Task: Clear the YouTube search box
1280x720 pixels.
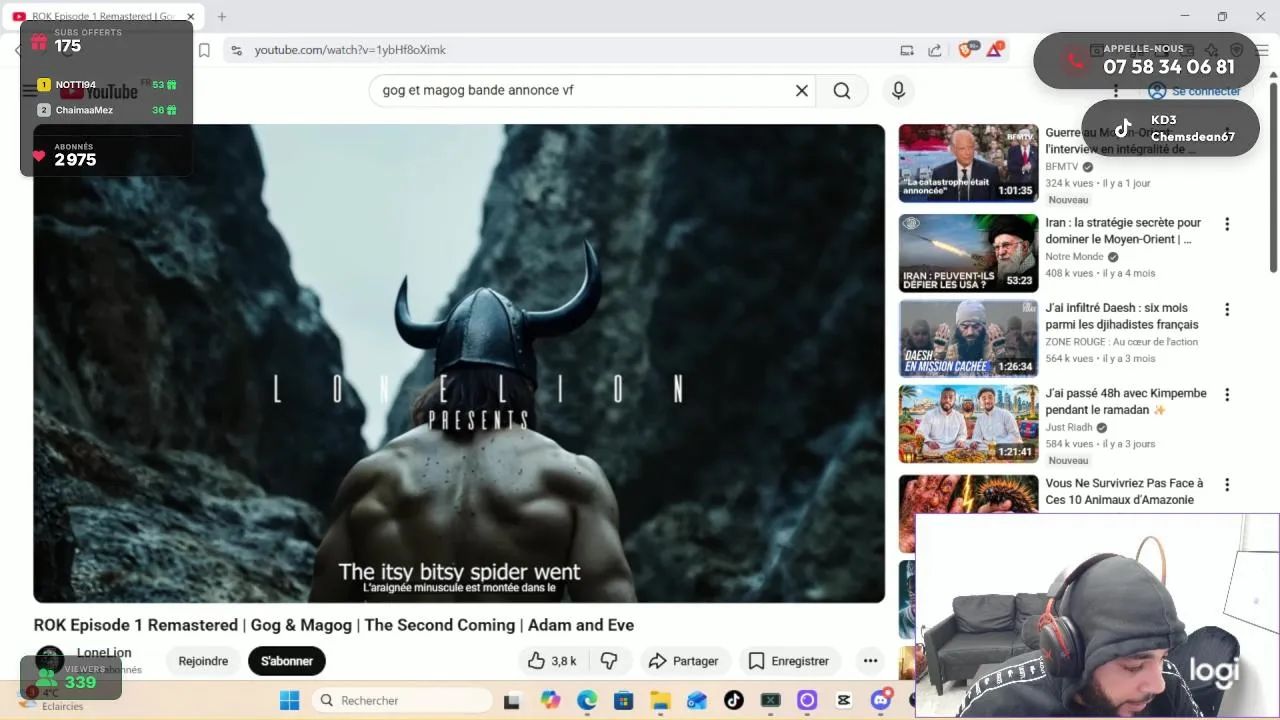Action: pyautogui.click(x=801, y=91)
